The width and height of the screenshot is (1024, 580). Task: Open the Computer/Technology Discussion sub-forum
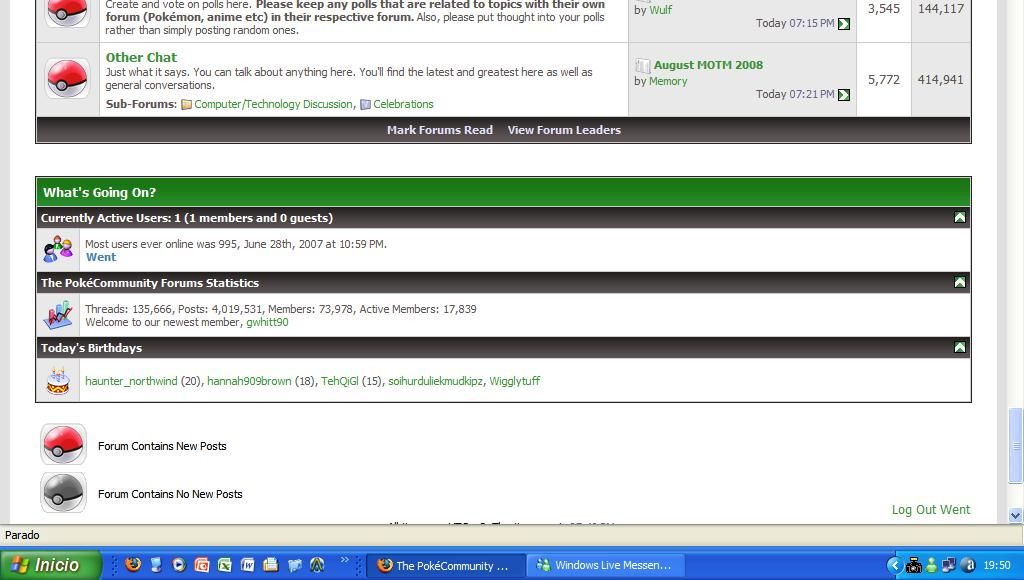(273, 104)
